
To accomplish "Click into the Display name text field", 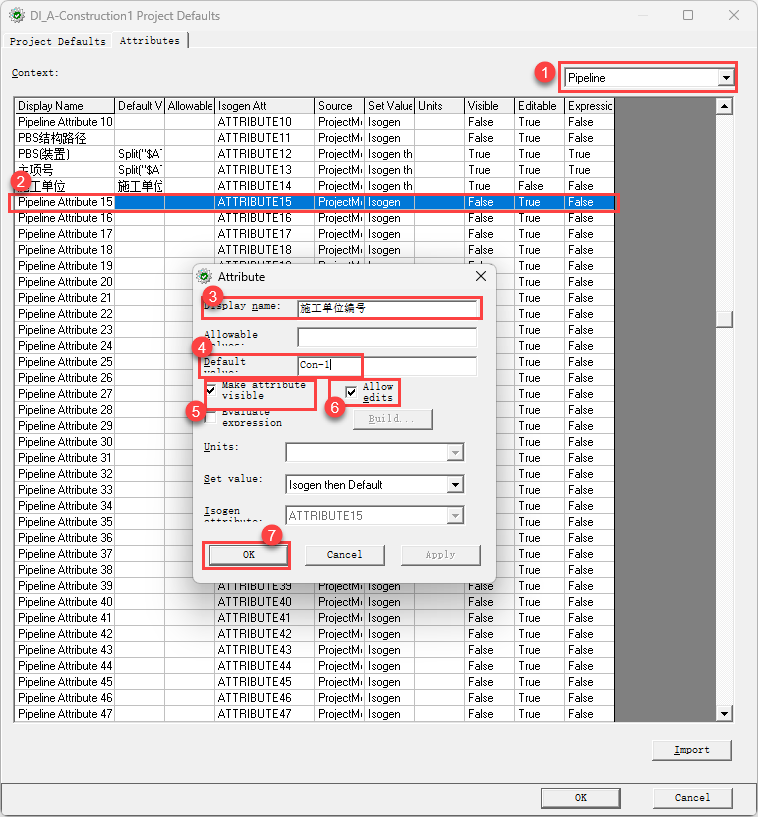I will [387, 308].
